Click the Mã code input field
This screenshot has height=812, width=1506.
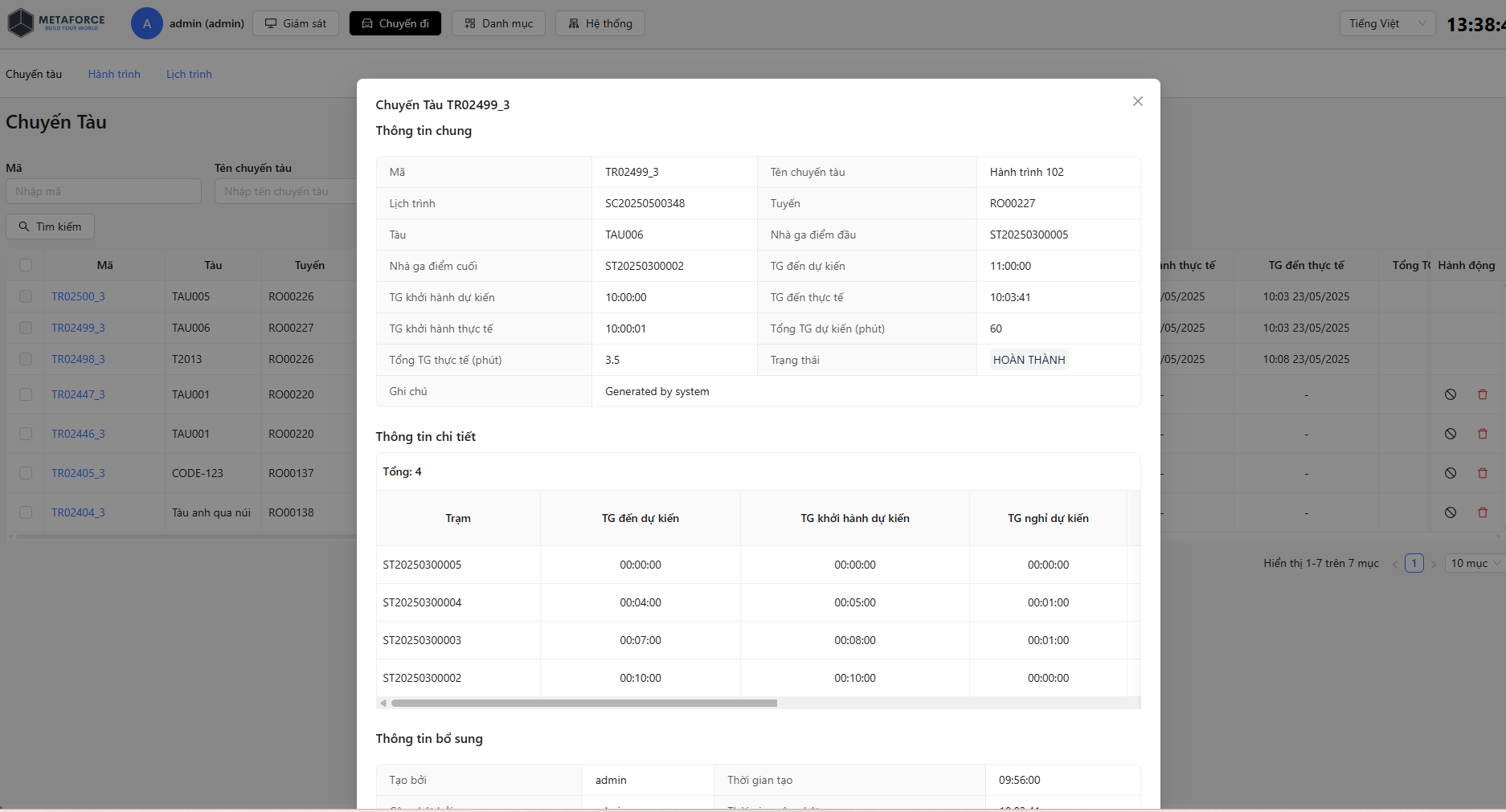[x=104, y=191]
